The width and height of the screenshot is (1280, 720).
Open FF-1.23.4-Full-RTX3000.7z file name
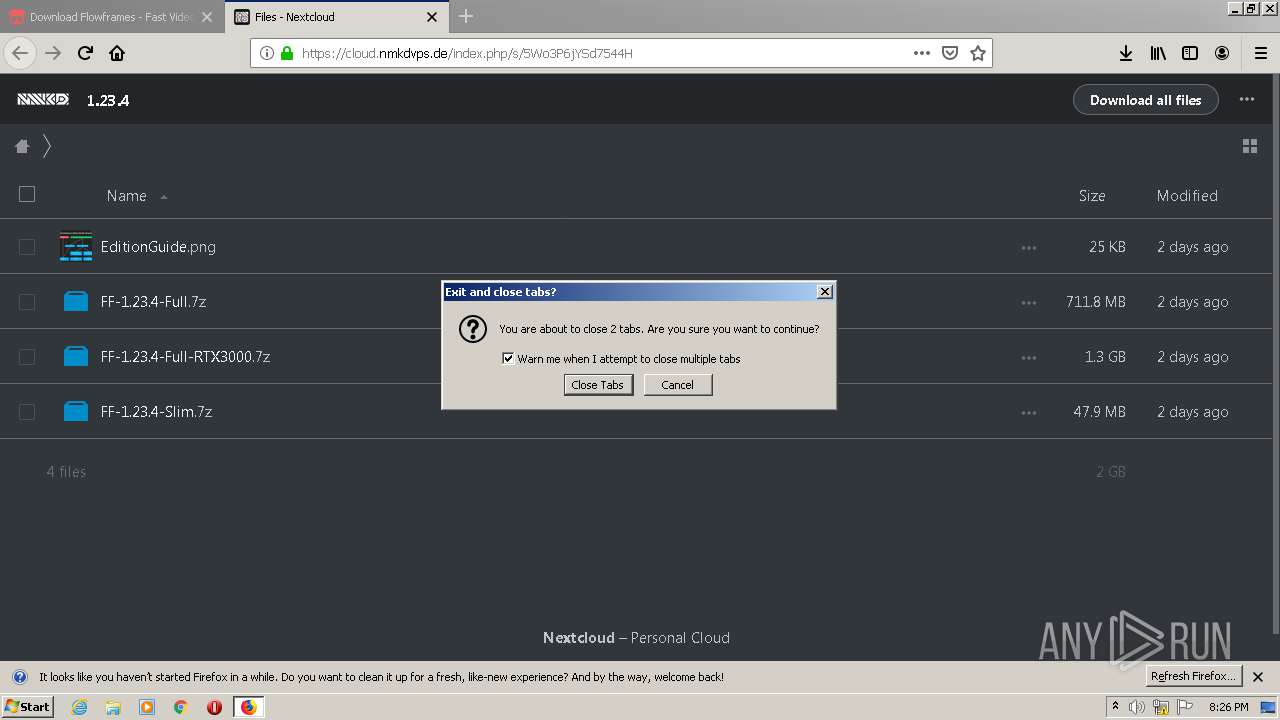185,357
